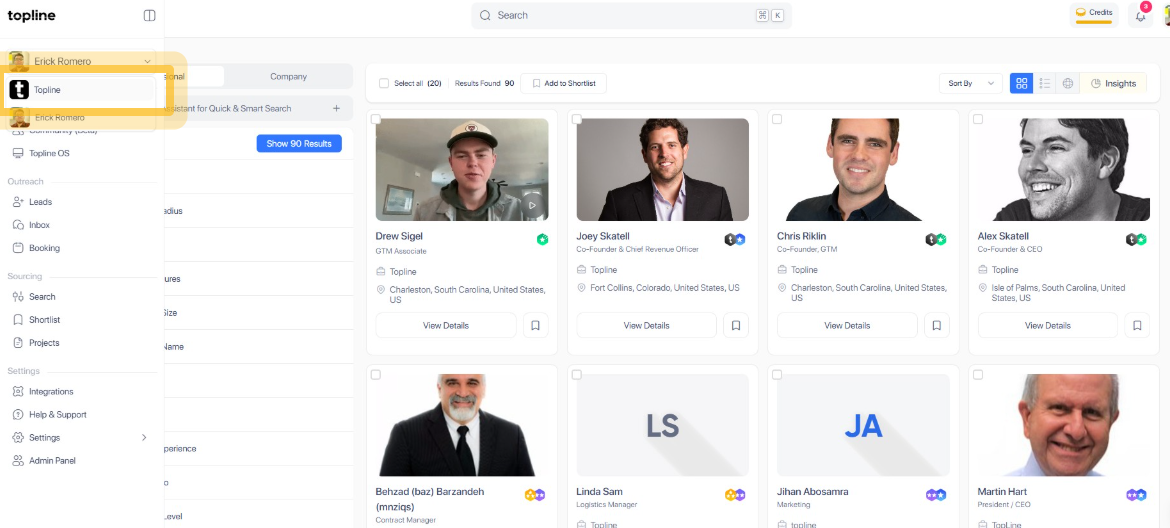The height and width of the screenshot is (528, 1170).
Task: Check Chris Riklin's card checkbox
Action: [x=777, y=119]
